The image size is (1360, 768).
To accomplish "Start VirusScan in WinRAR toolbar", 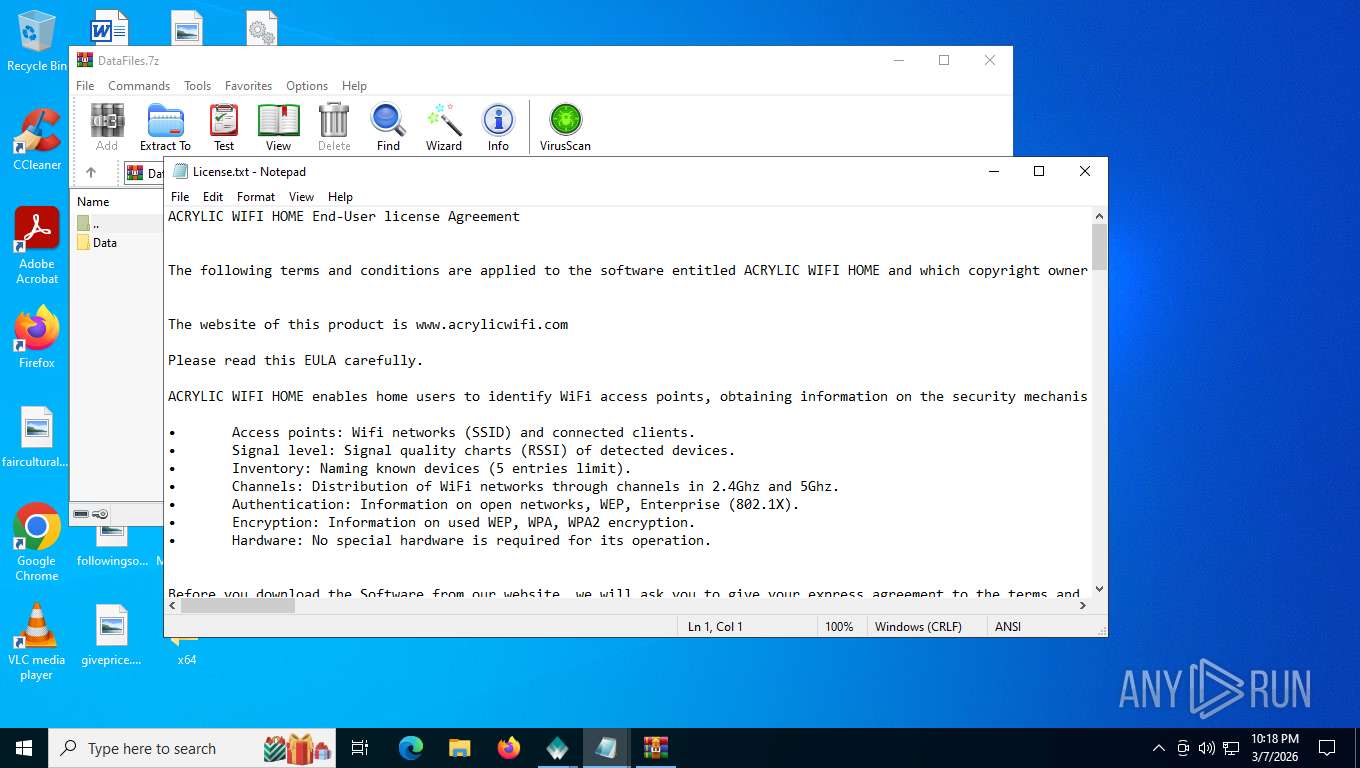I will [x=565, y=127].
